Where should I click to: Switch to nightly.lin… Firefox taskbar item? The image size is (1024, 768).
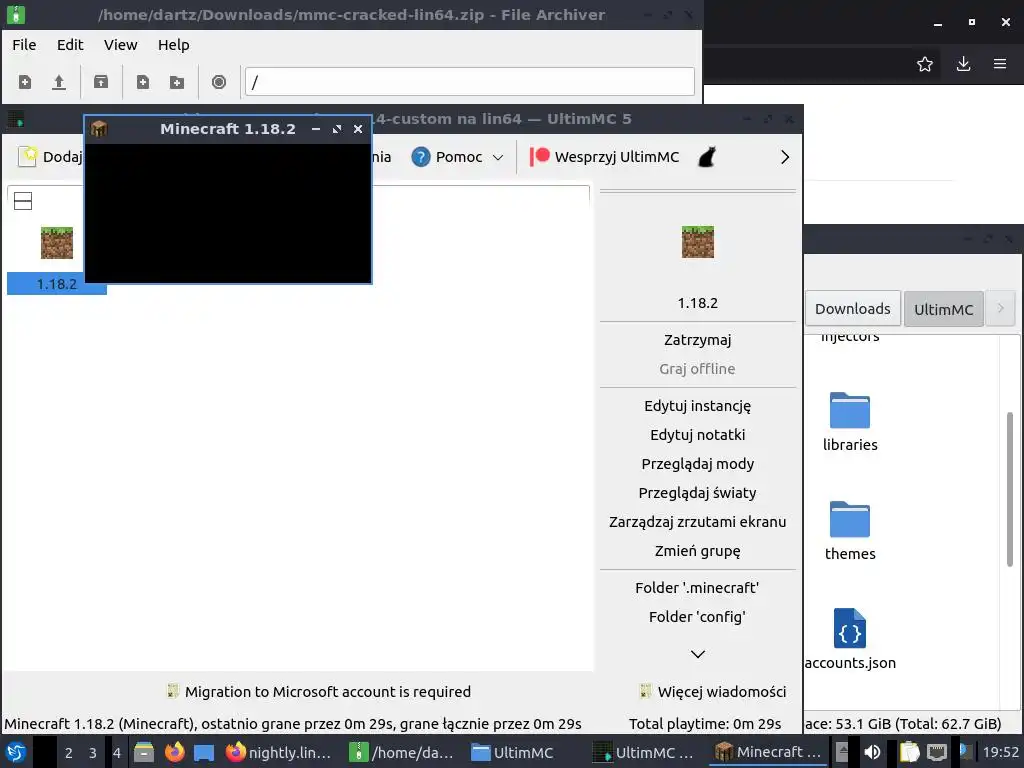coord(278,752)
